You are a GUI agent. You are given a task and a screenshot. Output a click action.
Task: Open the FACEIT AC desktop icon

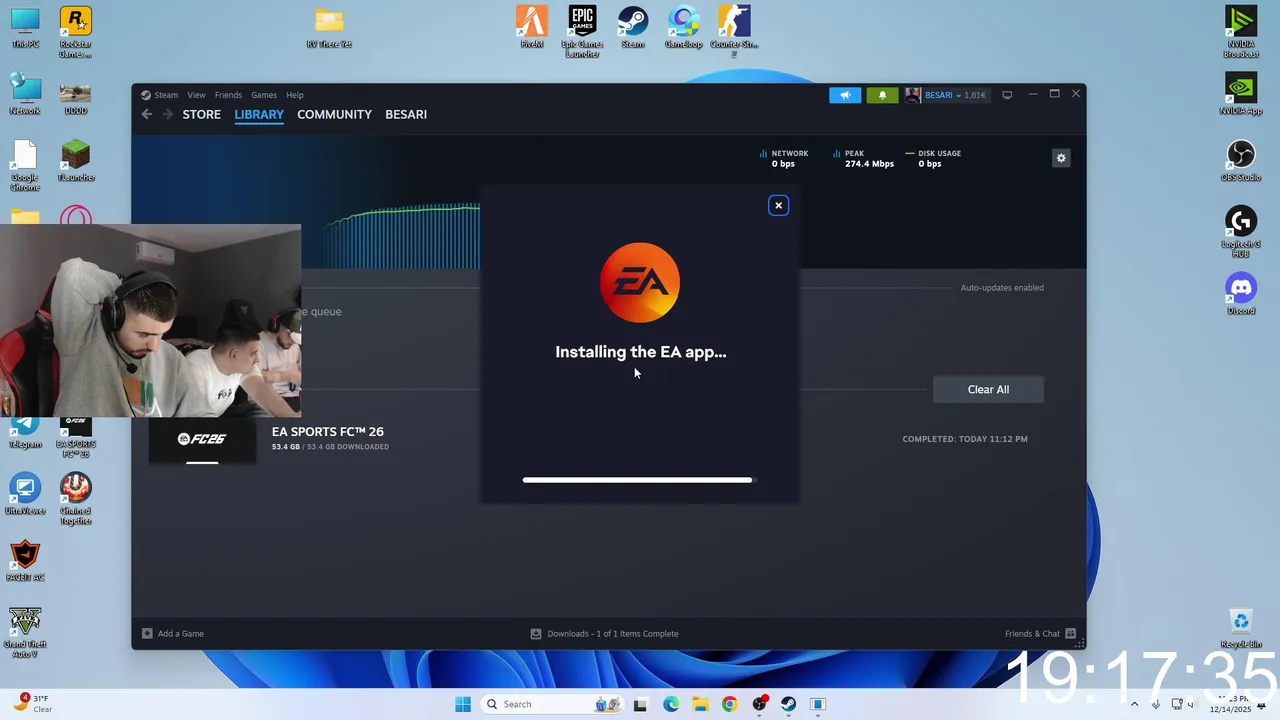(x=25, y=561)
